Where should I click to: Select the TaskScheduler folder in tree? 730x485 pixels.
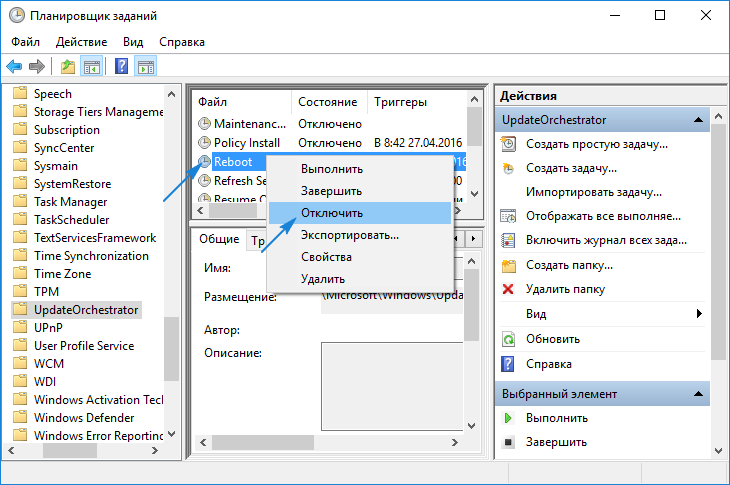(72, 219)
